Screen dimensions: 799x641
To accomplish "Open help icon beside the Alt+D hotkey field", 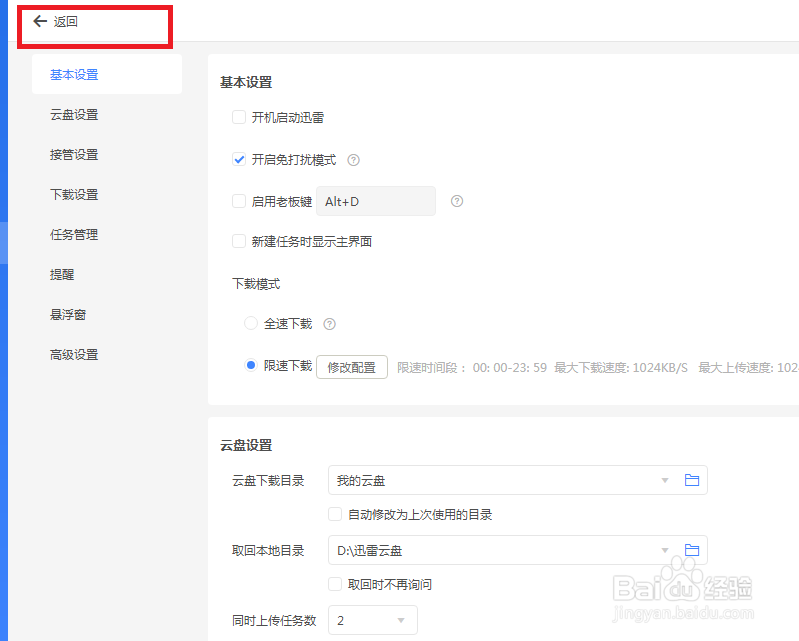I will coord(457,201).
